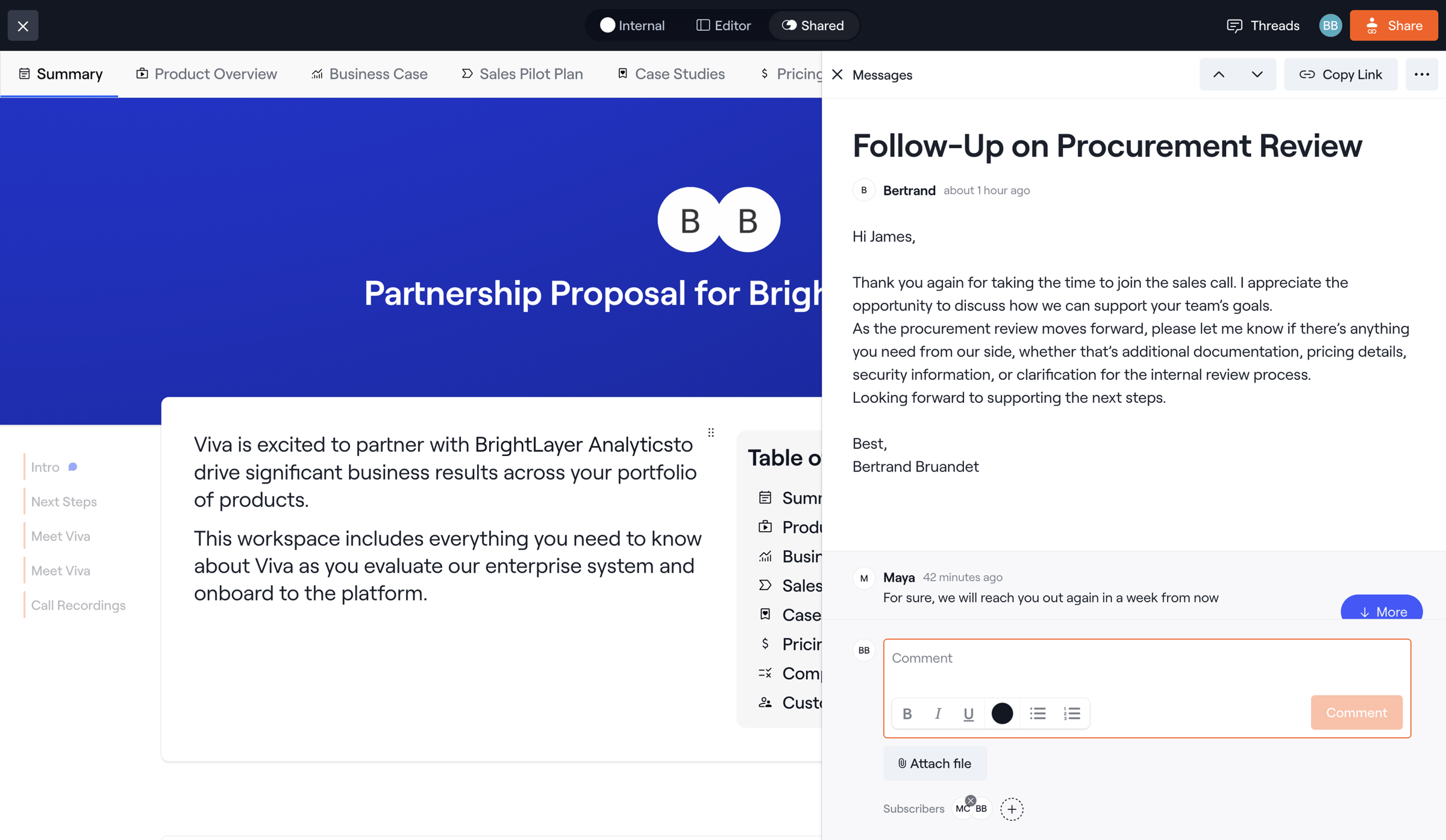
Task: Switch to Internal view mode
Action: click(632, 25)
